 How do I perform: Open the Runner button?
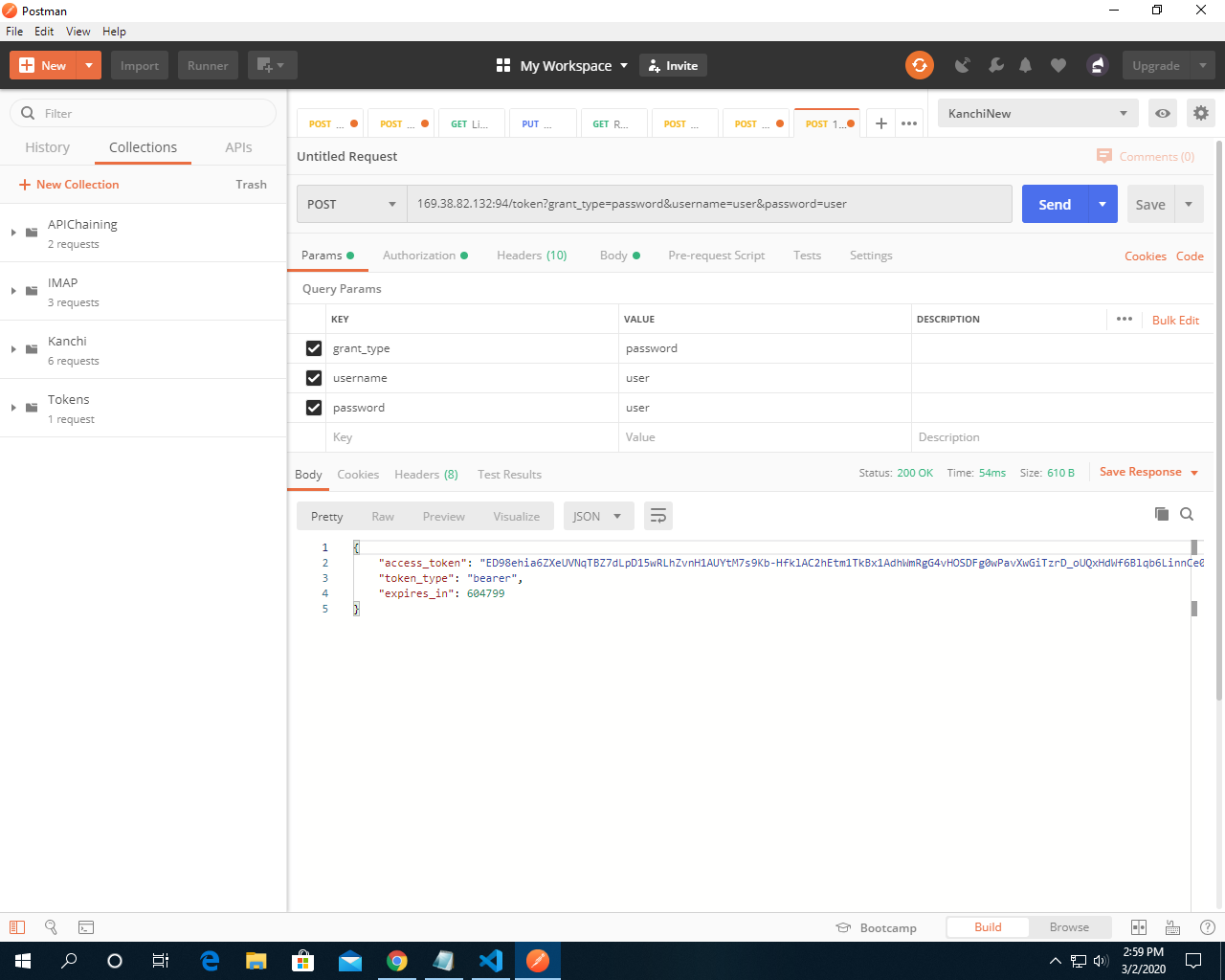(x=208, y=65)
